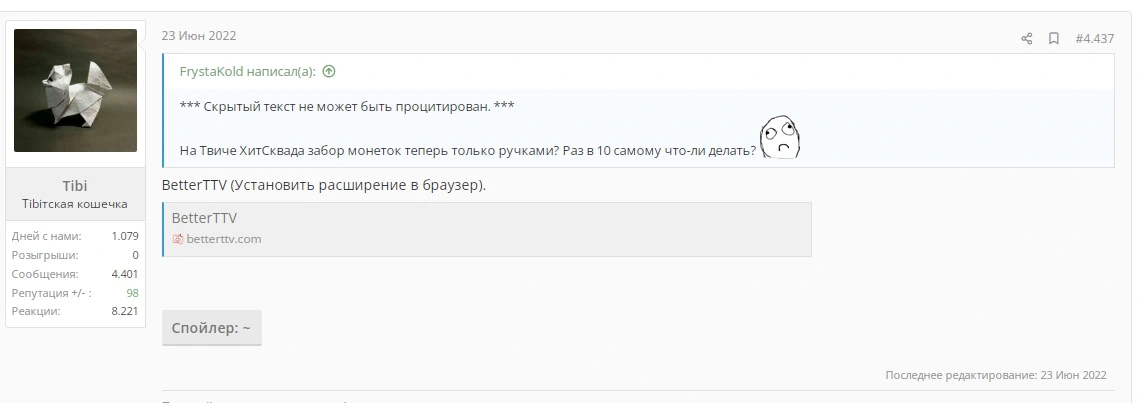Open the Tibi username profile link
1140x403 pixels.
pyautogui.click(x=75, y=185)
